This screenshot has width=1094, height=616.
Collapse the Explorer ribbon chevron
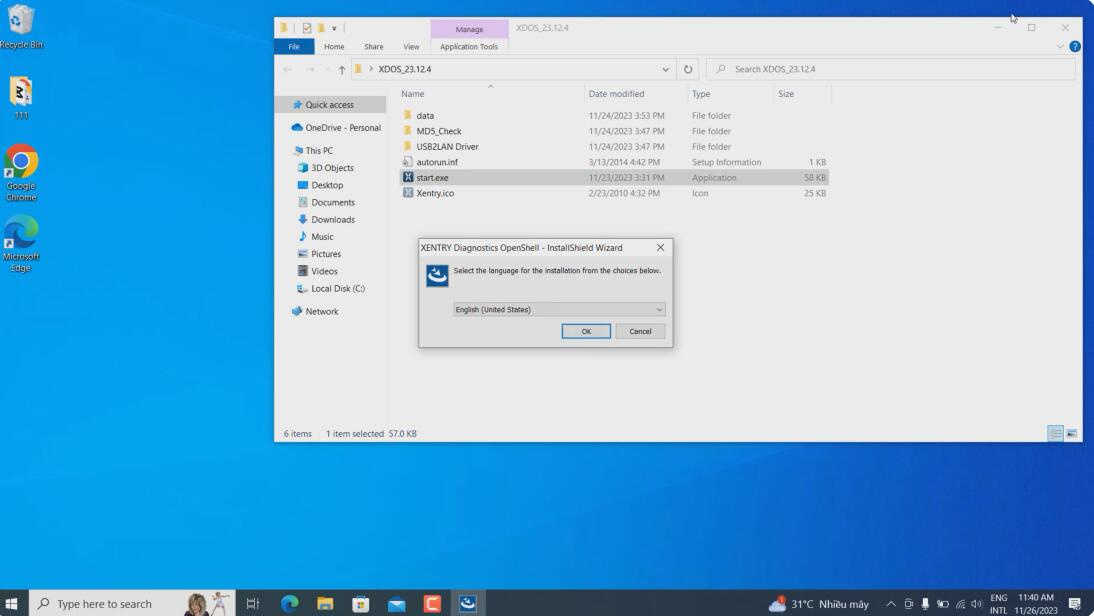pyautogui.click(x=1060, y=47)
